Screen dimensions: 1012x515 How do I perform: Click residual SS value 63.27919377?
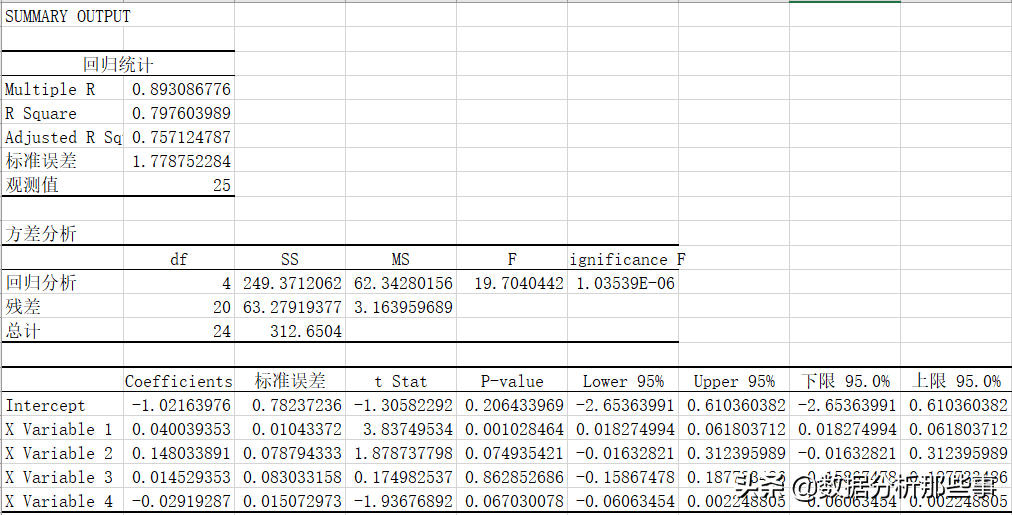coord(292,307)
